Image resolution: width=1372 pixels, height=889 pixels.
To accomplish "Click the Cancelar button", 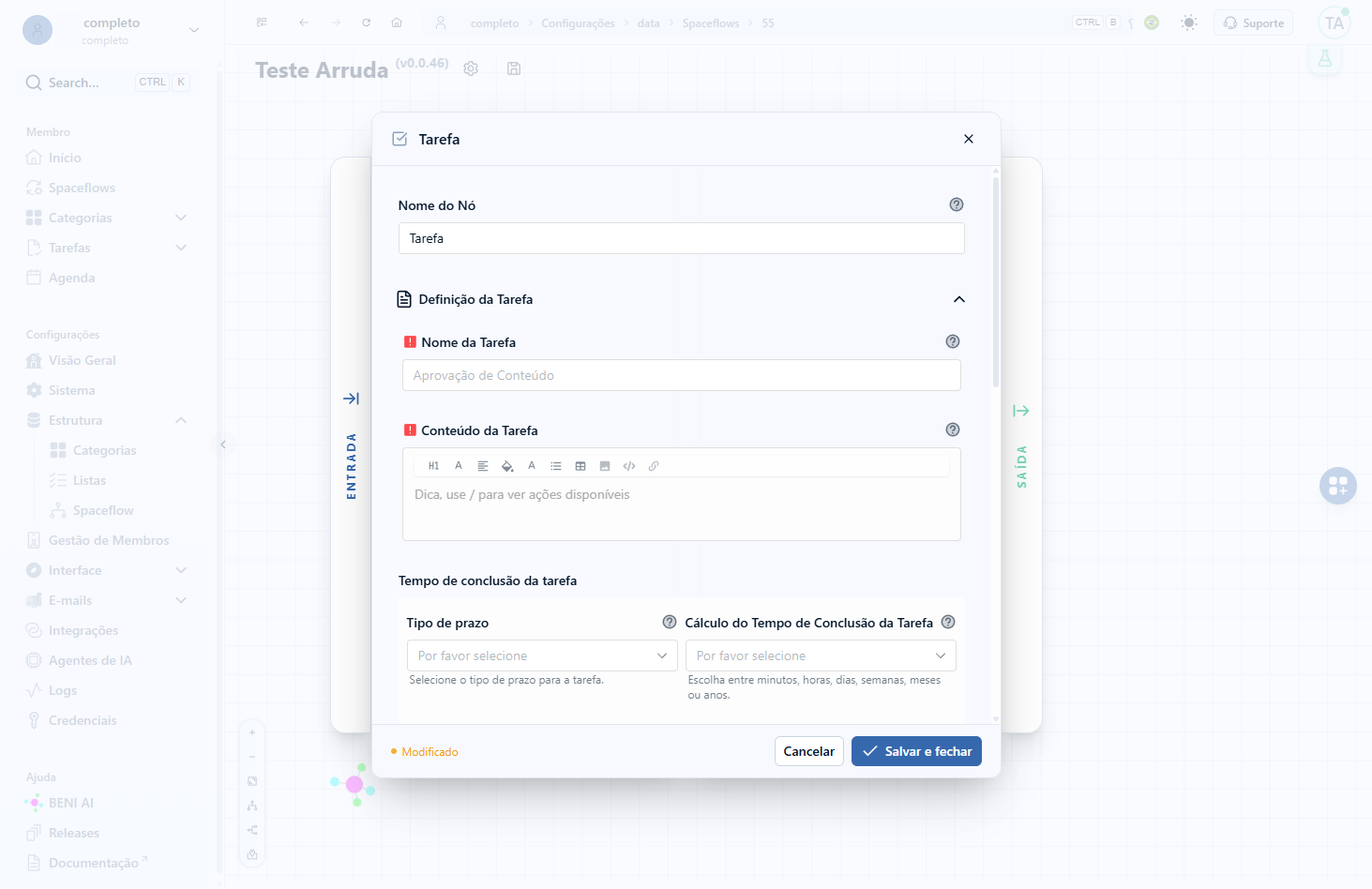I will coord(808,751).
